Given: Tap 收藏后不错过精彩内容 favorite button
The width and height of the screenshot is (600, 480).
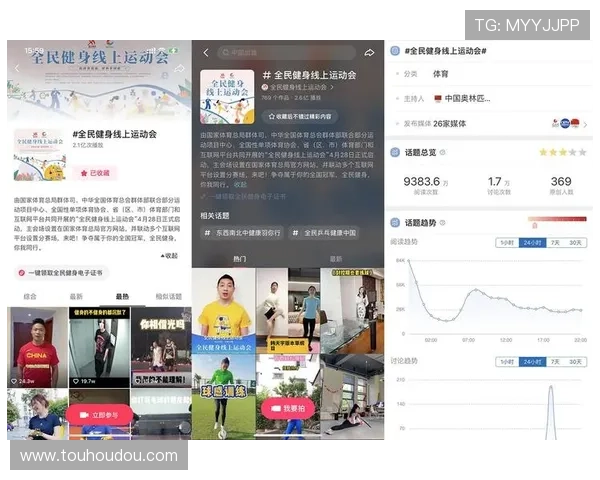Looking at the screenshot, I should tap(300, 116).
